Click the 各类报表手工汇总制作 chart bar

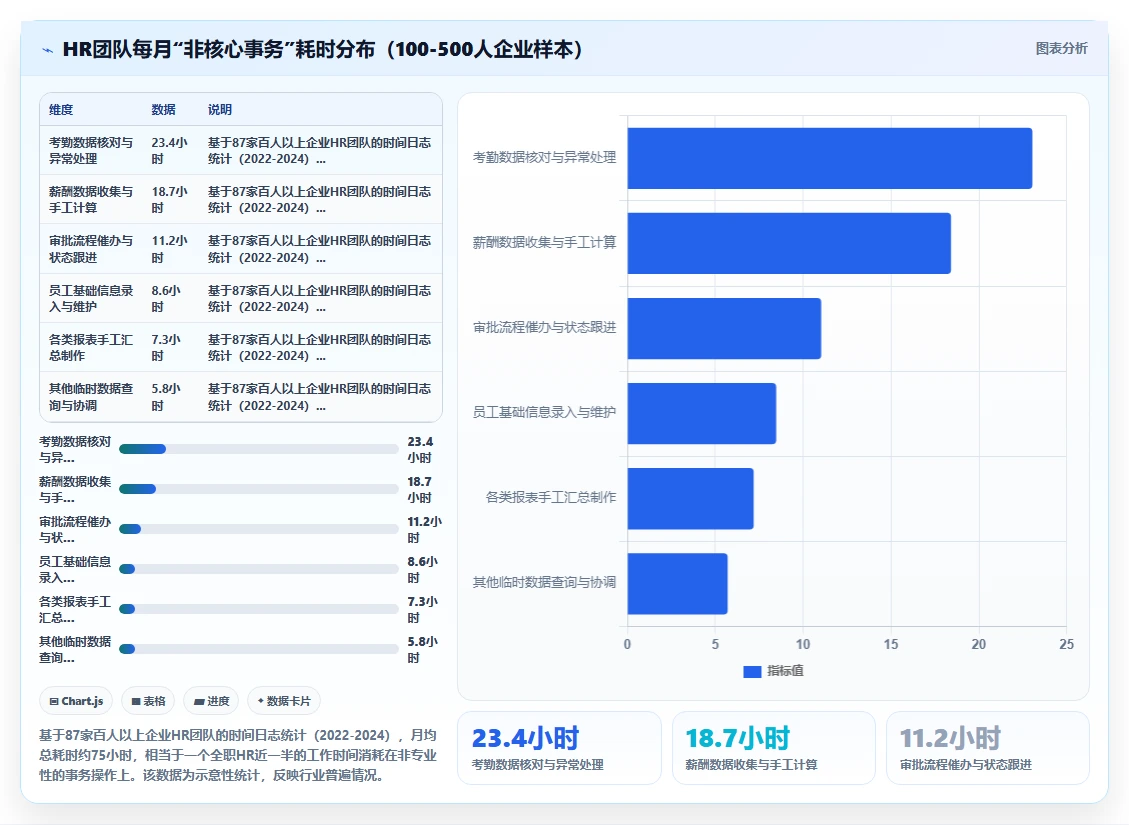(x=691, y=498)
